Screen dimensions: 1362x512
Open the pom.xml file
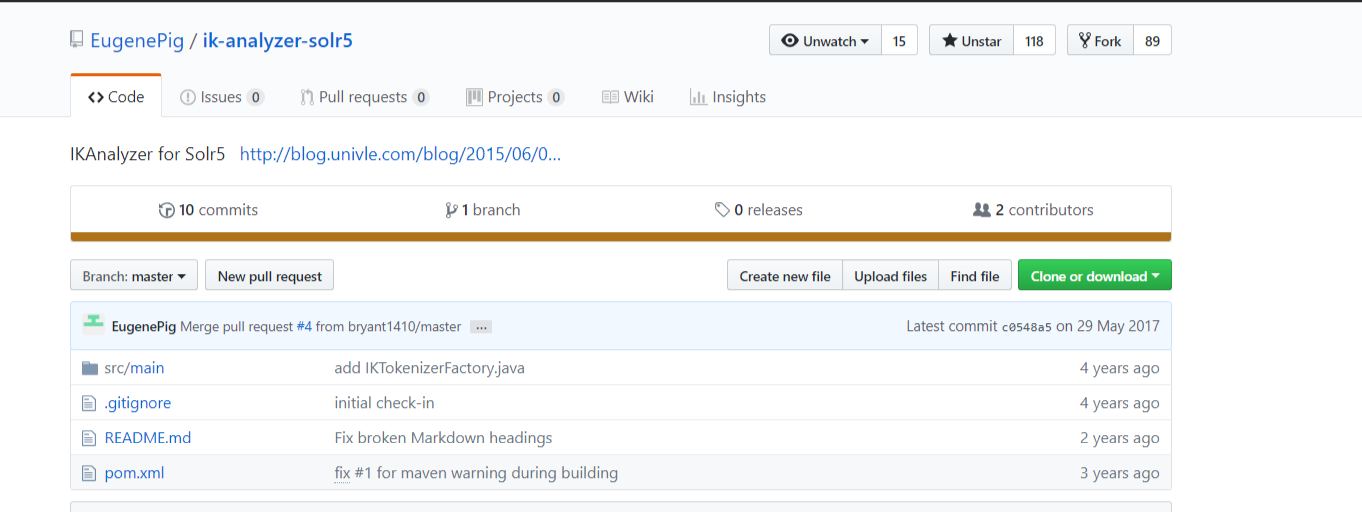point(134,473)
